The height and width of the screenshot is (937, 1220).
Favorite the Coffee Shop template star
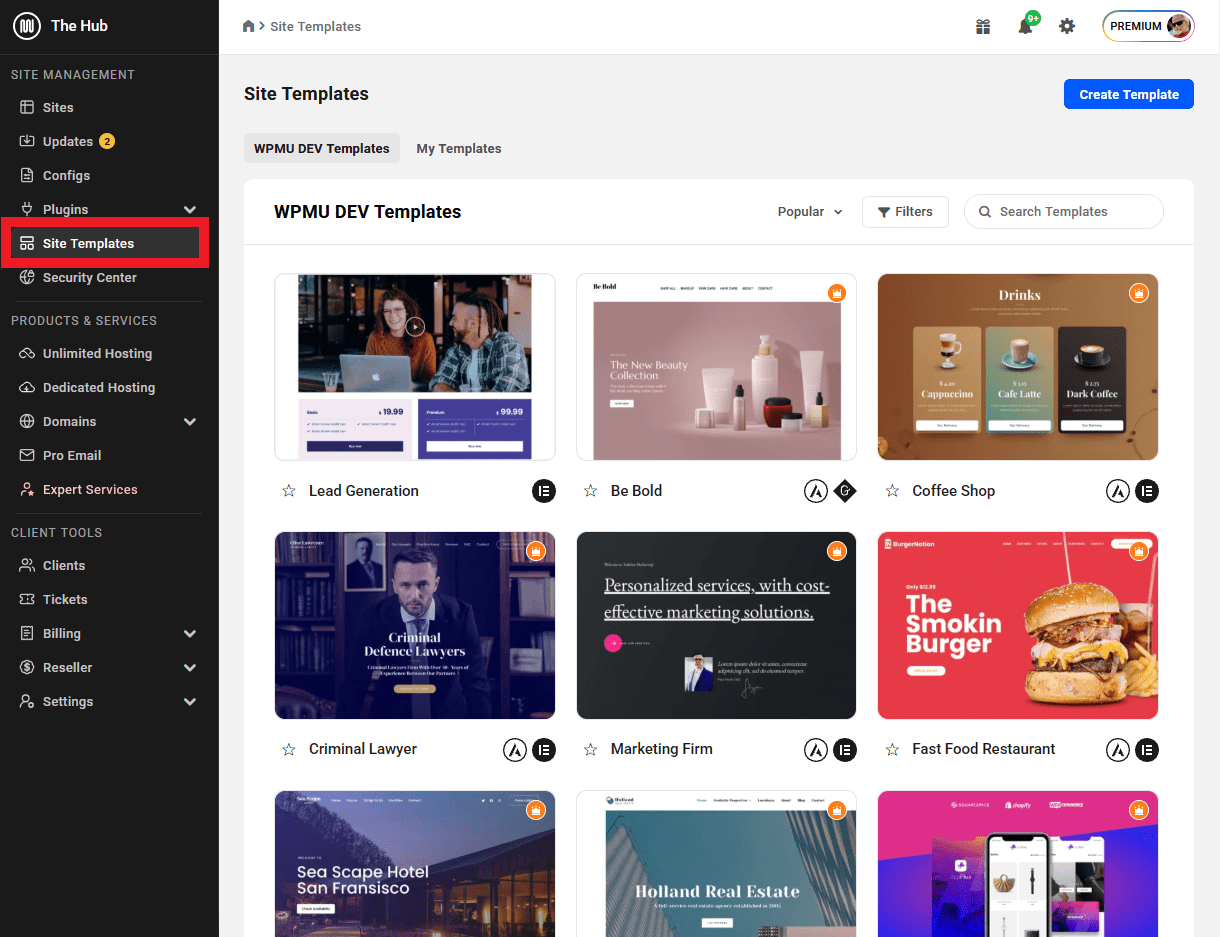(892, 491)
